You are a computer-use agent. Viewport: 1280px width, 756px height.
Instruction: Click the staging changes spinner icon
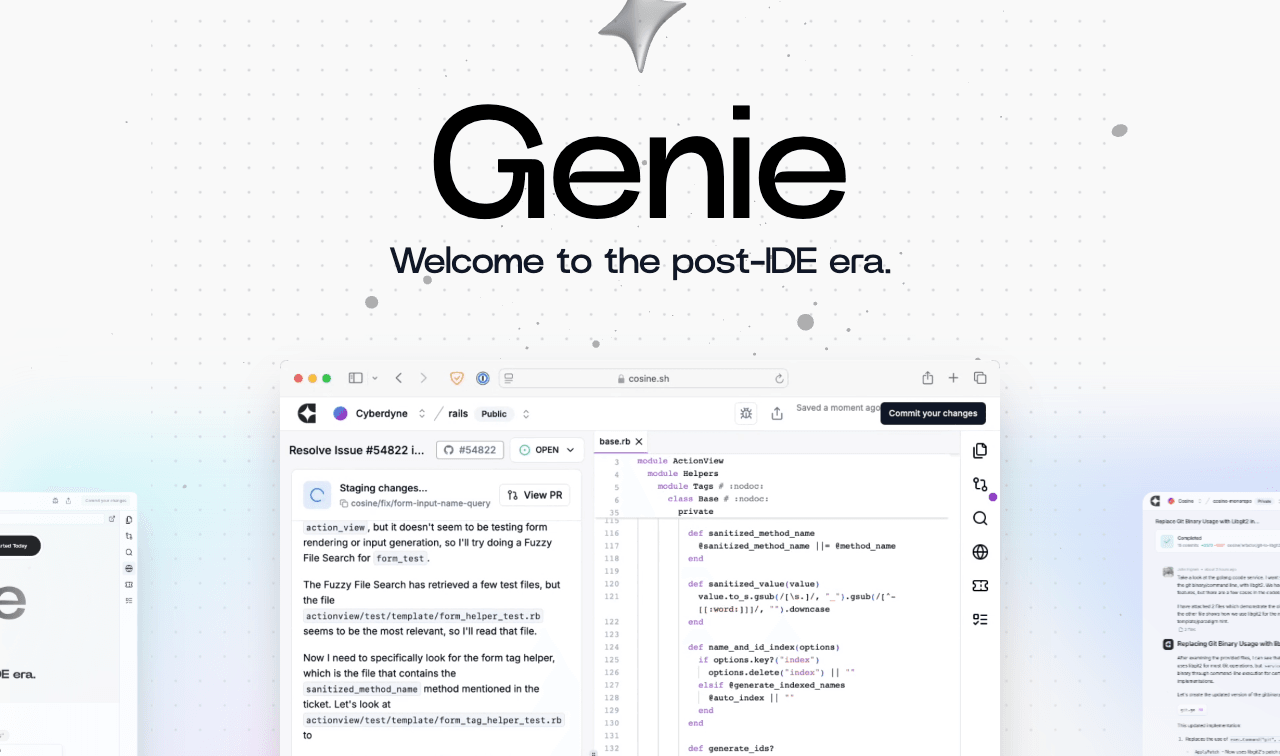[x=317, y=494]
